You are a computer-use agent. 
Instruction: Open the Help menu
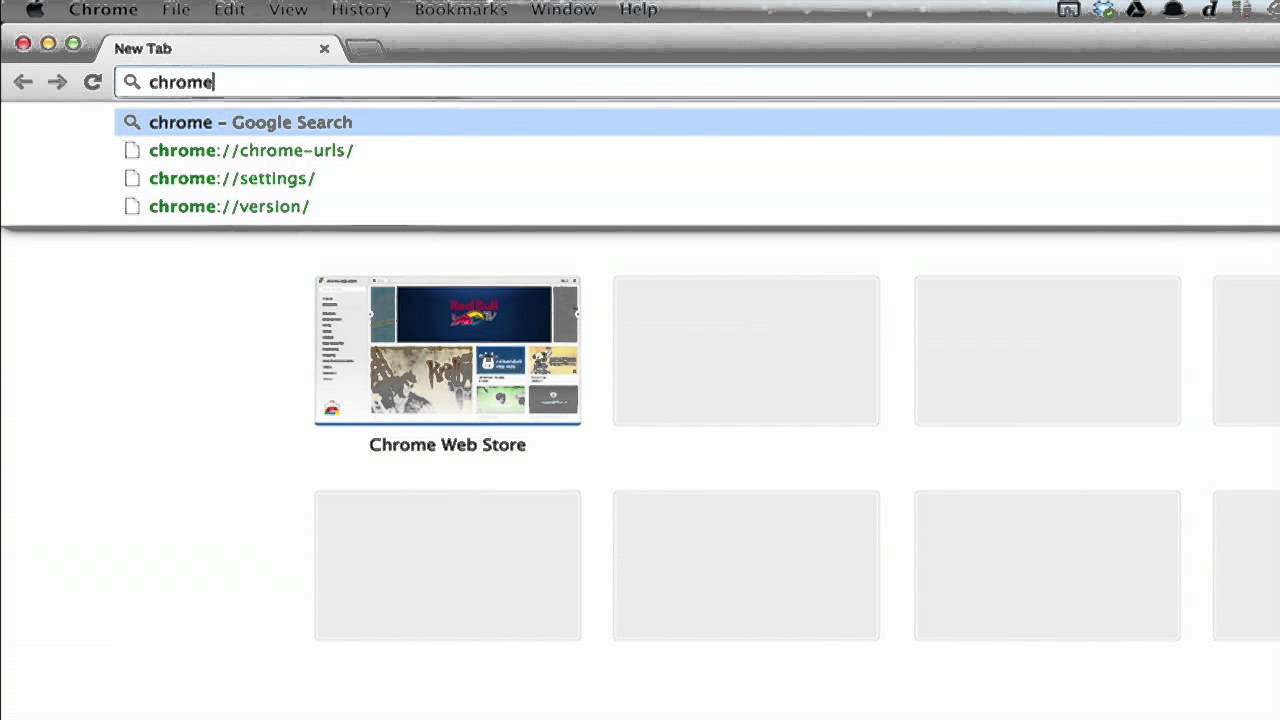click(638, 9)
